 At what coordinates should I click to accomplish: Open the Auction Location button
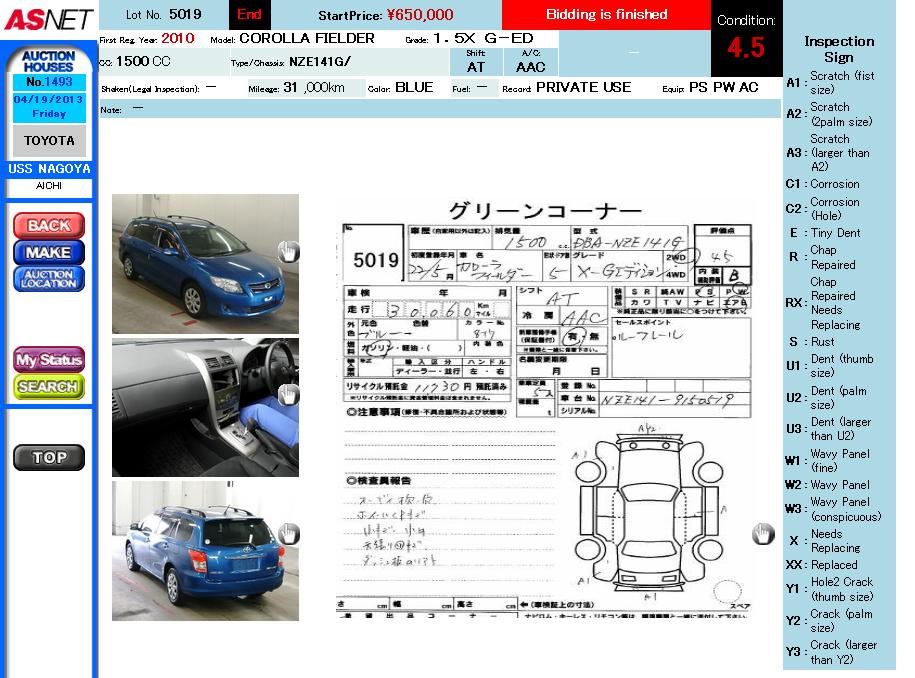tap(48, 279)
